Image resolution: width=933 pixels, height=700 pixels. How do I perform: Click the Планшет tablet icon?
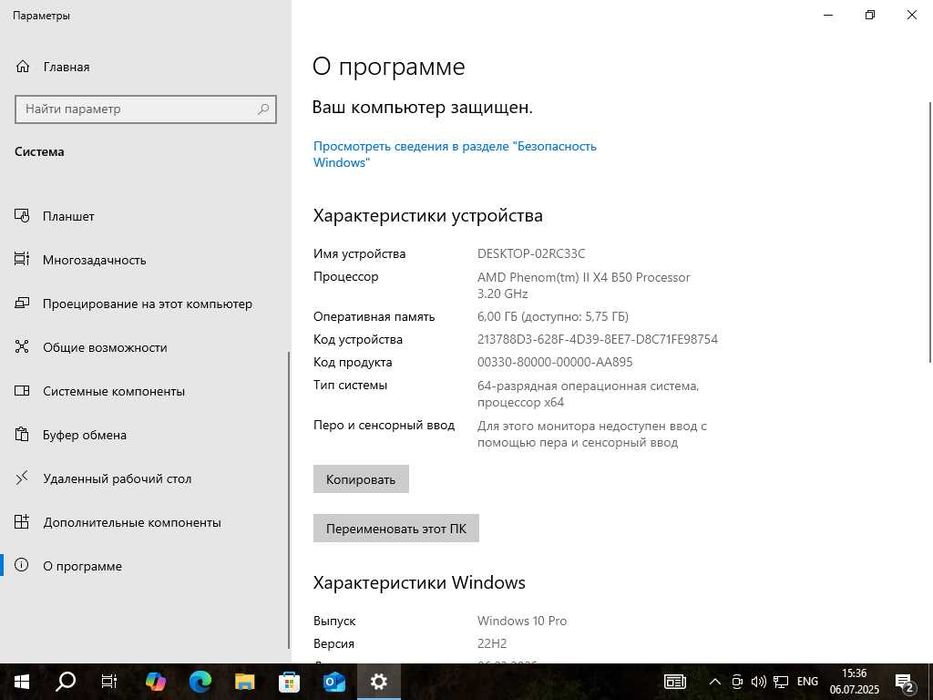tap(21, 215)
